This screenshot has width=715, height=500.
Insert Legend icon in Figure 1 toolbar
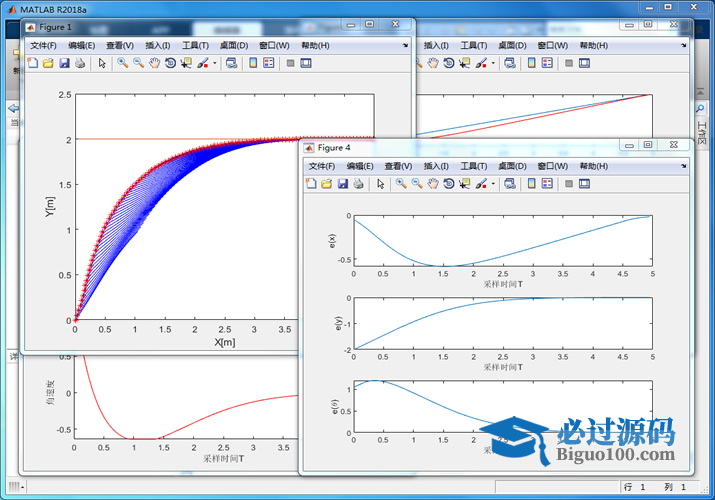click(x=269, y=63)
